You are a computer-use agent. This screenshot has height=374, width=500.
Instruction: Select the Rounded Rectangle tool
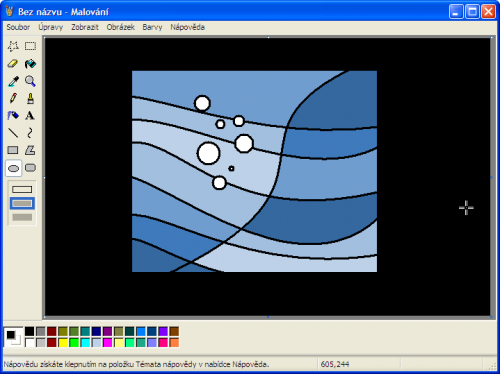pyautogui.click(x=30, y=168)
